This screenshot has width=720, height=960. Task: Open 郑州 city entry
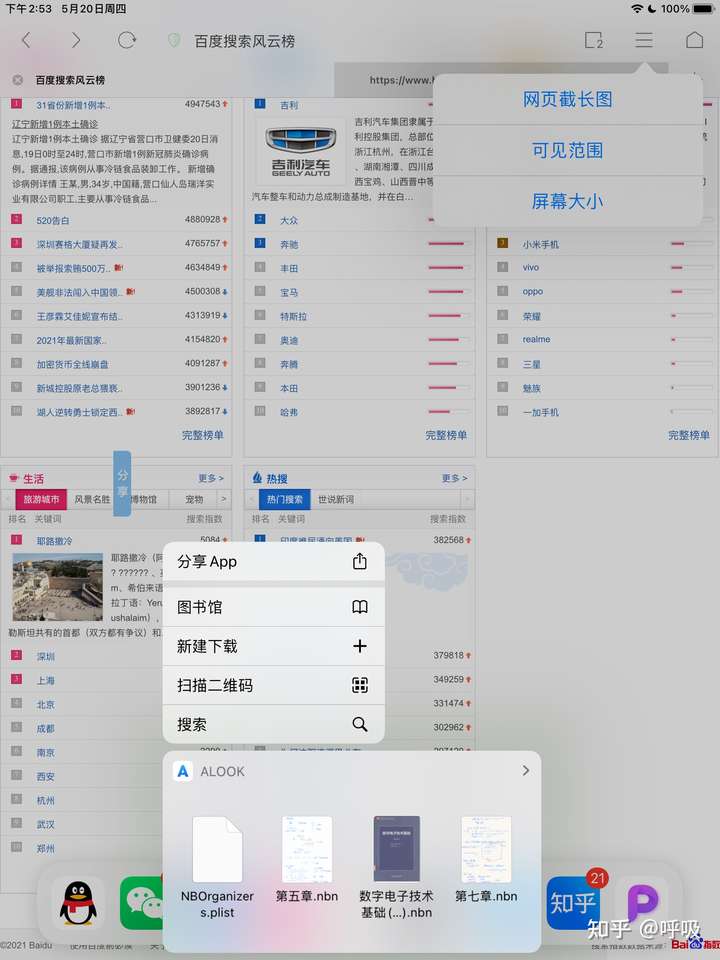(x=46, y=849)
